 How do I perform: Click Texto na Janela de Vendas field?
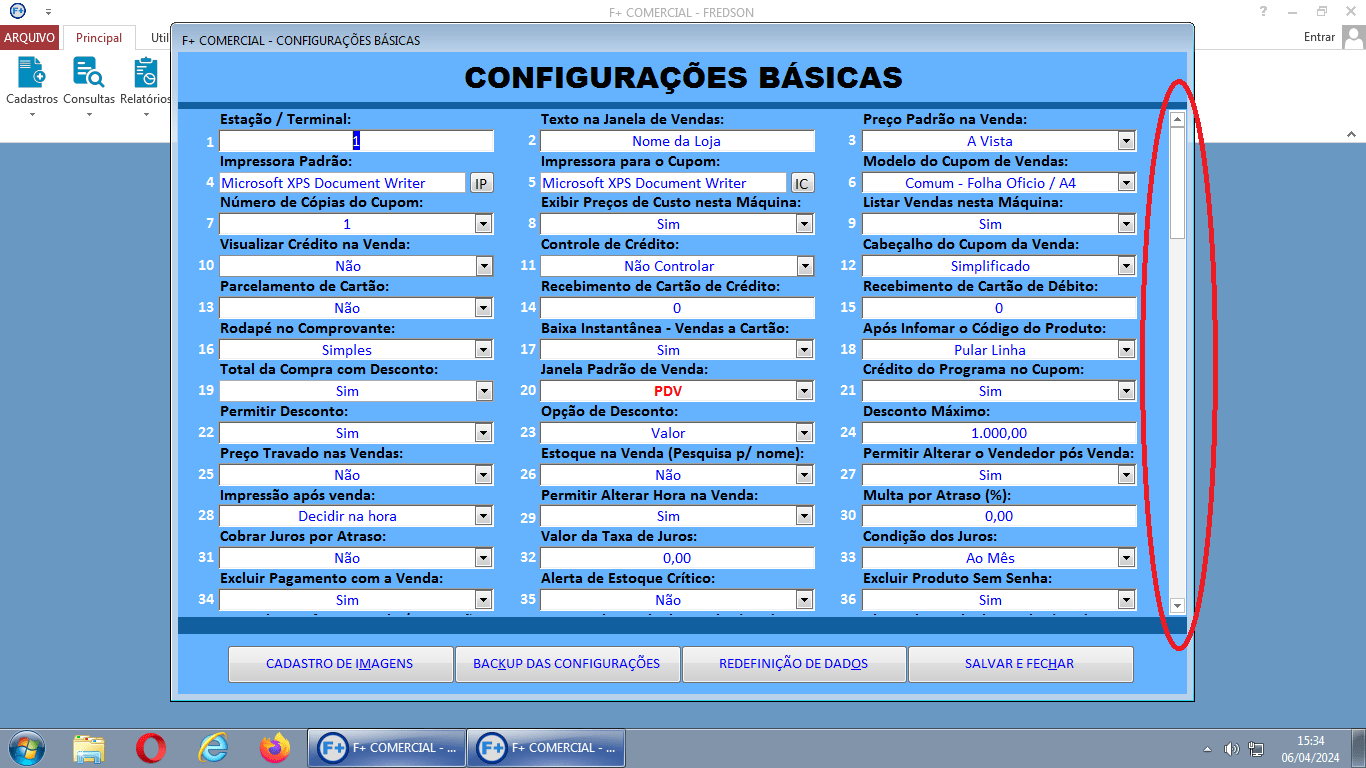(677, 141)
